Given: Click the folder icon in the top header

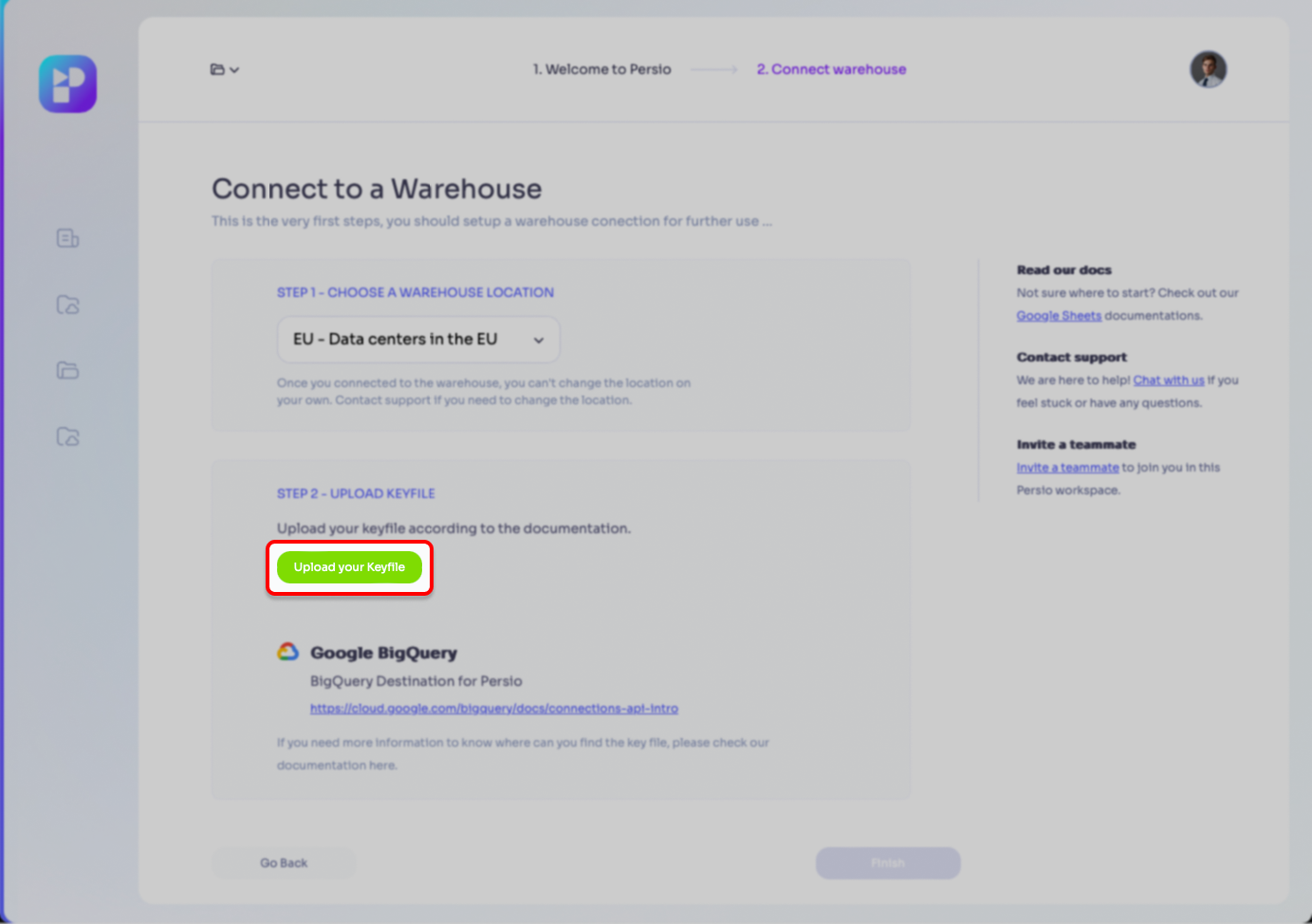Looking at the screenshot, I should (217, 69).
